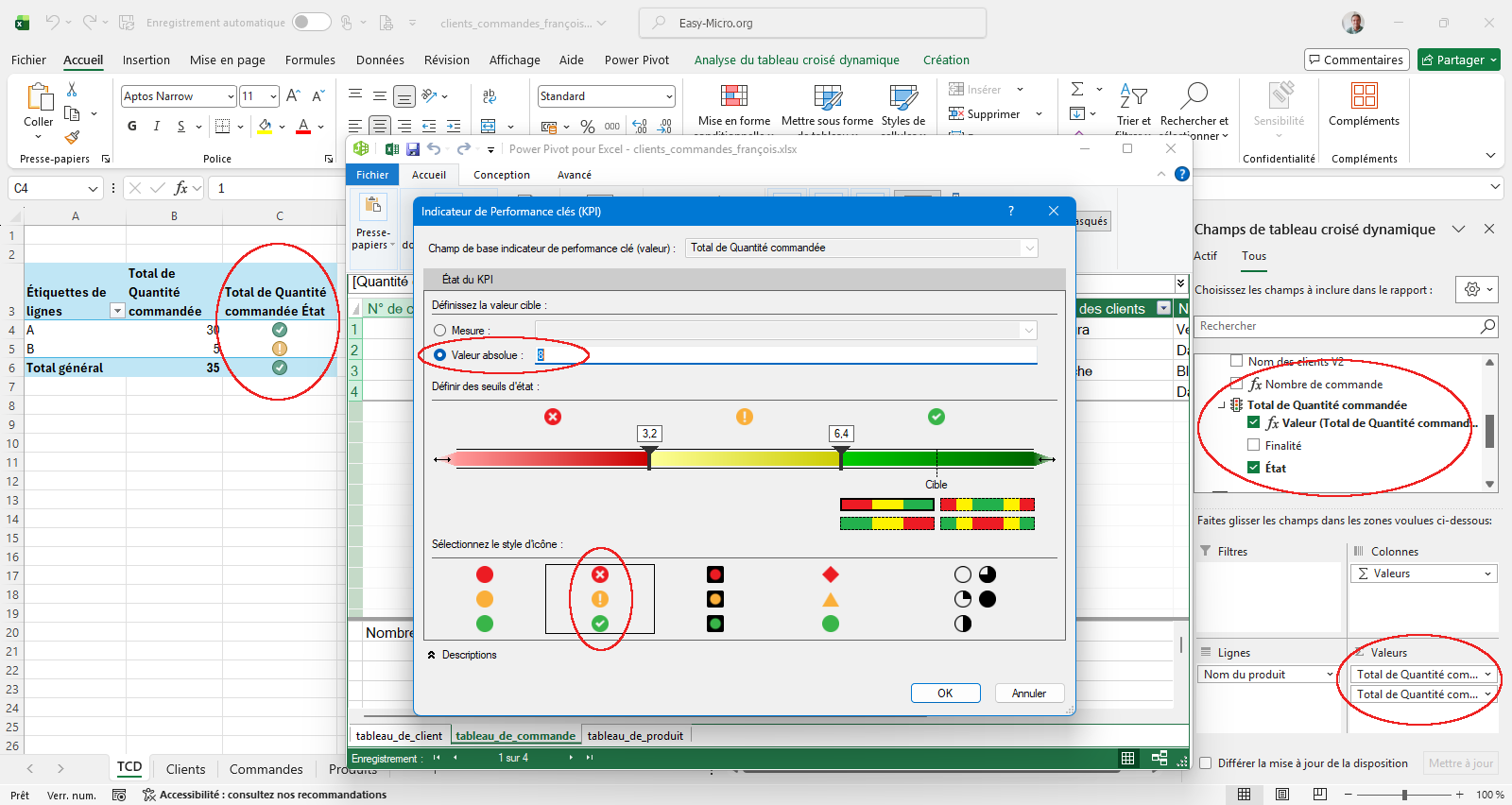Open the Power Pivot Conception tab
Image resolution: width=1512 pixels, height=805 pixels.
pyautogui.click(x=501, y=175)
